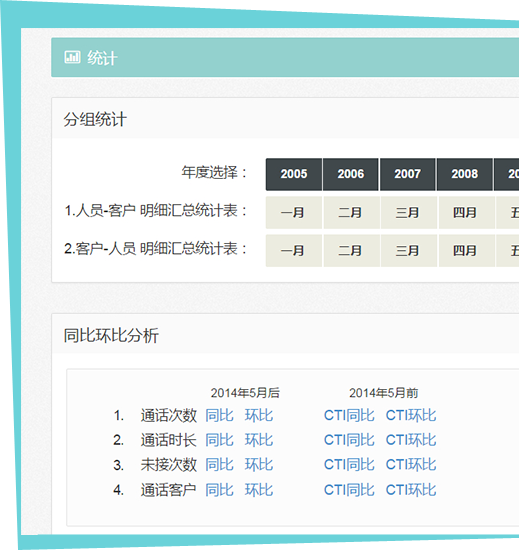Click the 年度选择 label
This screenshot has height=550, width=519.
[215, 173]
